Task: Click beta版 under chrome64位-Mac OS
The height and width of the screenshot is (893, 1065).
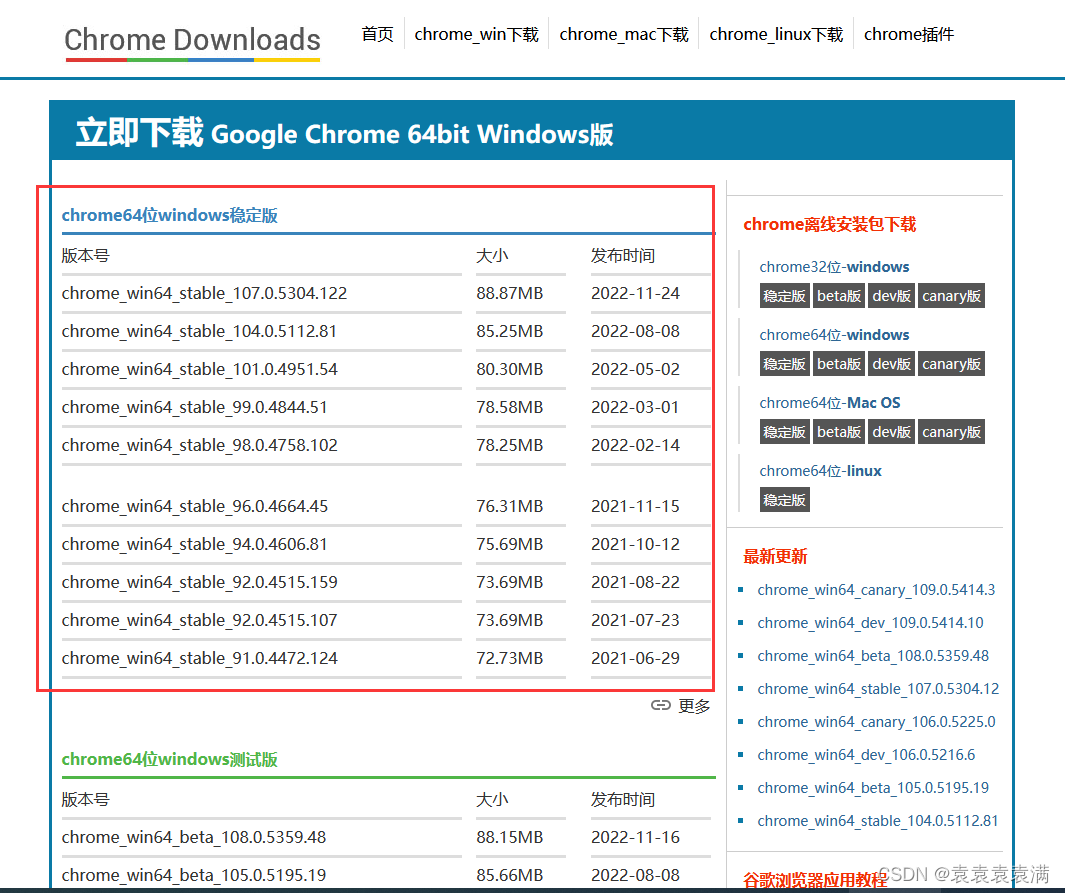Action: (839, 432)
